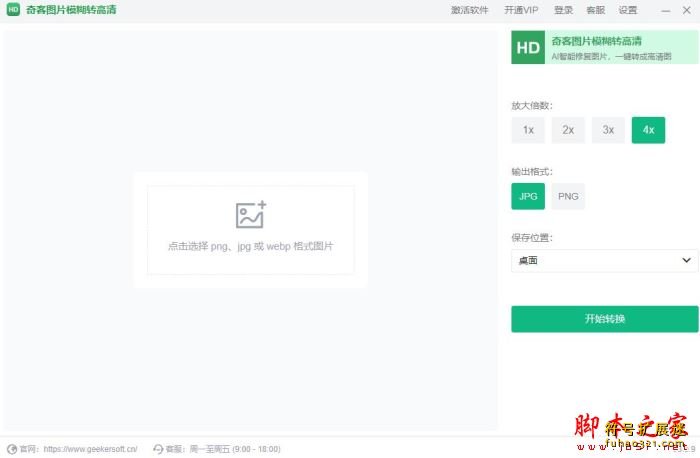Click 登录 in the top bar

click(x=563, y=10)
